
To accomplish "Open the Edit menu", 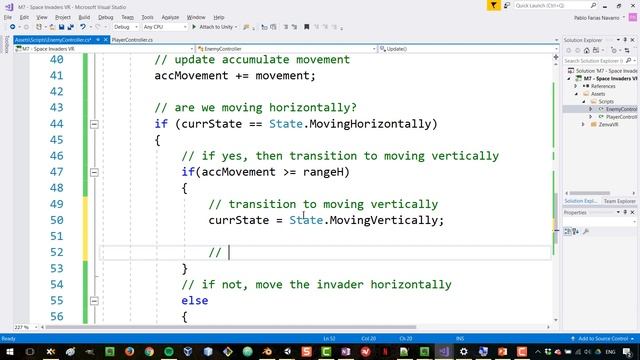I will (24, 17).
